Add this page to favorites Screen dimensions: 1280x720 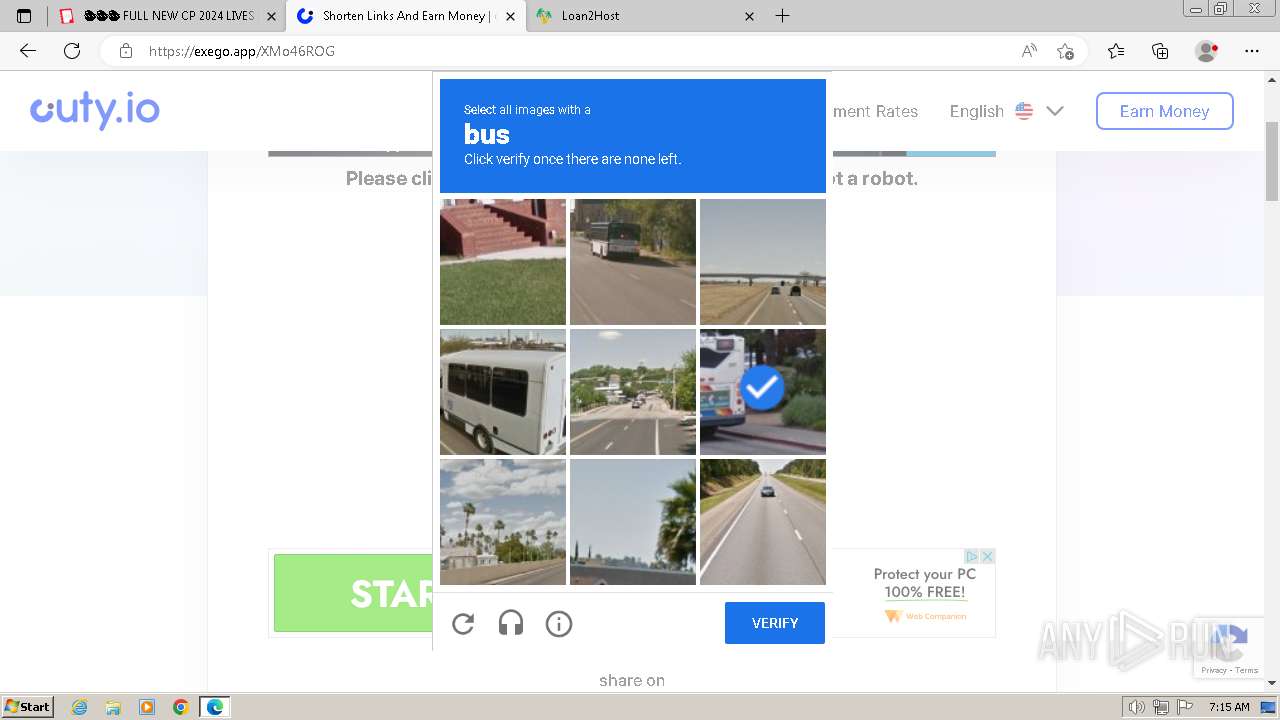pyautogui.click(x=1065, y=51)
